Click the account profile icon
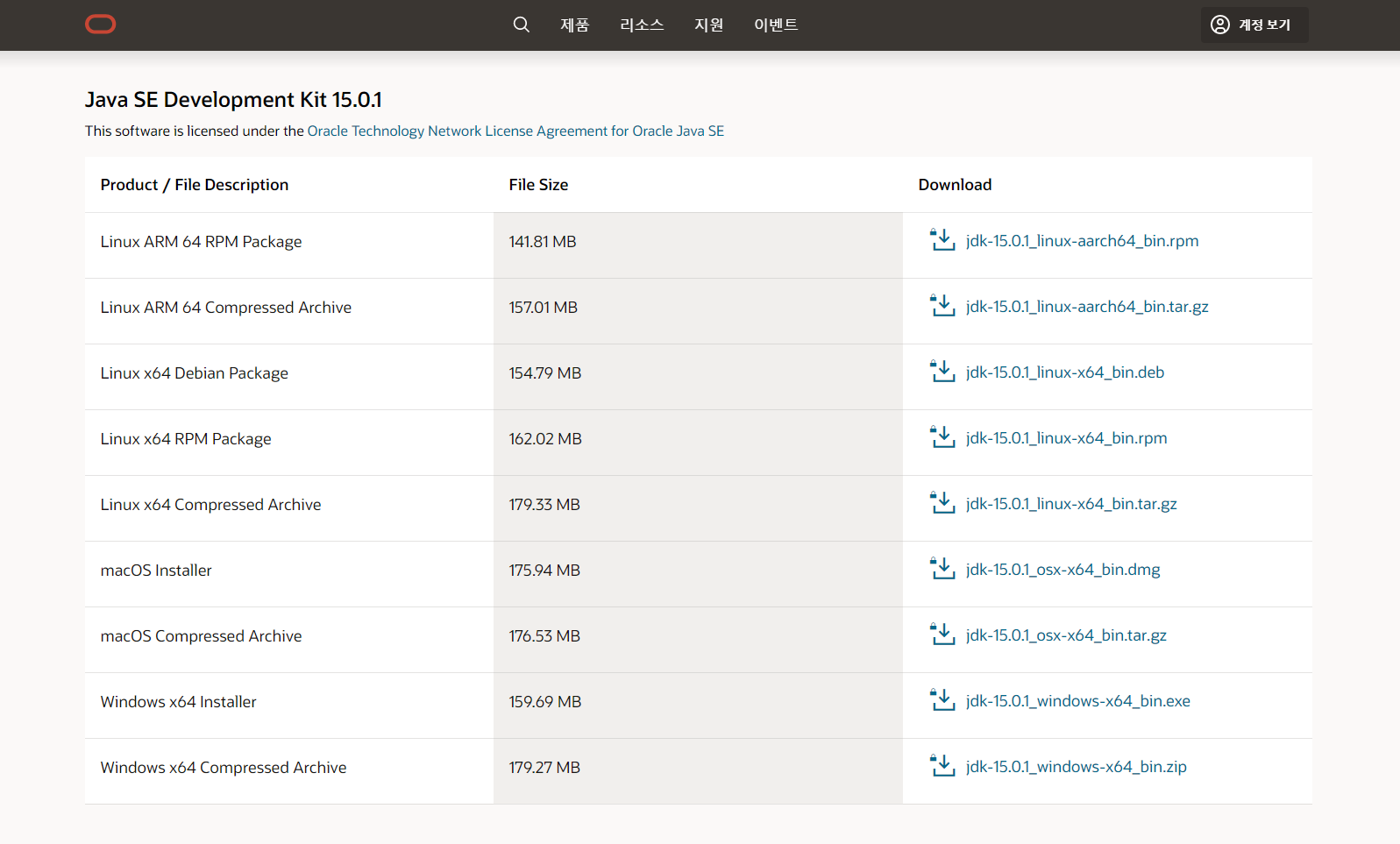1400x844 pixels. pos(1219,25)
